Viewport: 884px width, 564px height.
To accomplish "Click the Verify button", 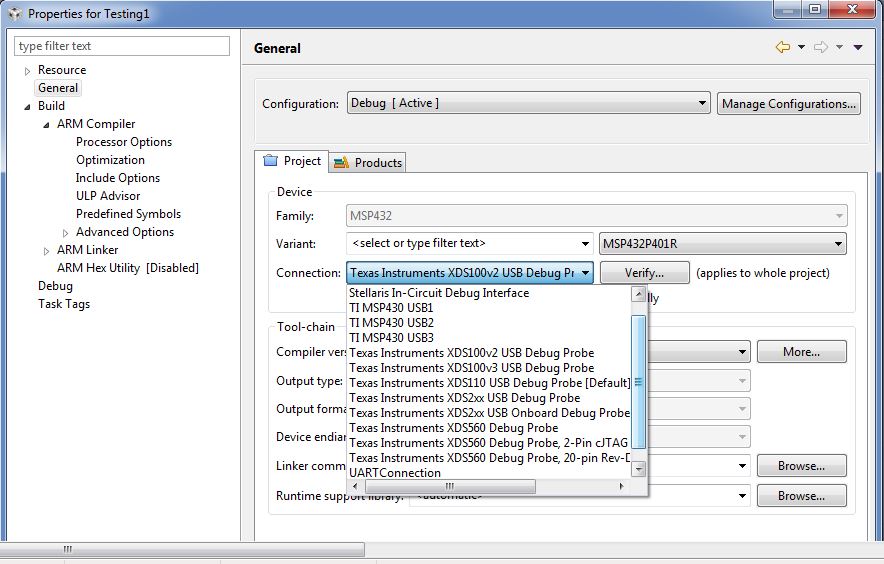I will 644,273.
